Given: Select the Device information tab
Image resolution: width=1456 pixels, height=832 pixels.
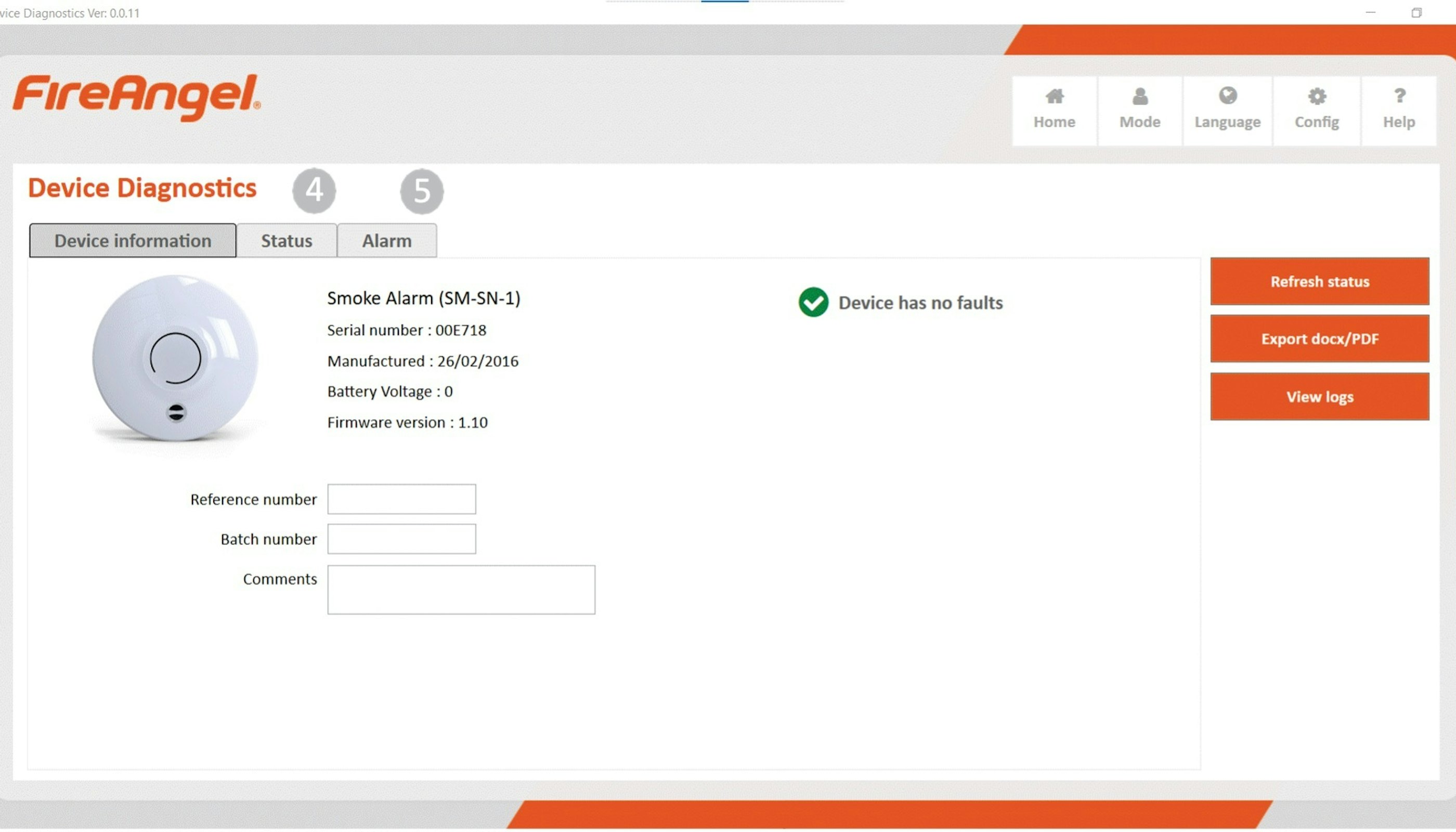Looking at the screenshot, I should tap(133, 241).
